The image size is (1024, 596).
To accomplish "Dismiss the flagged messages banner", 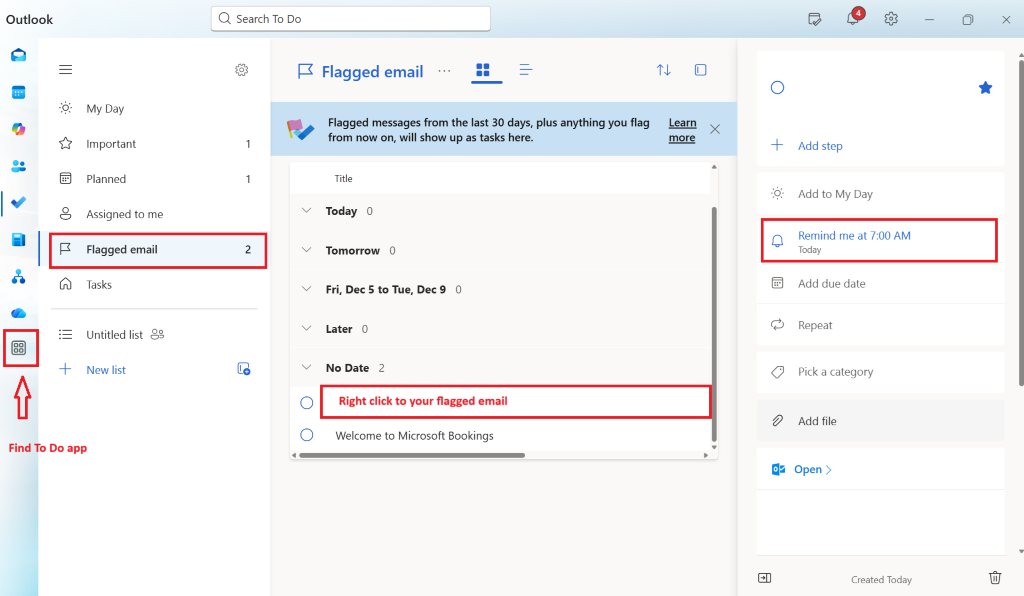I will coord(715,129).
